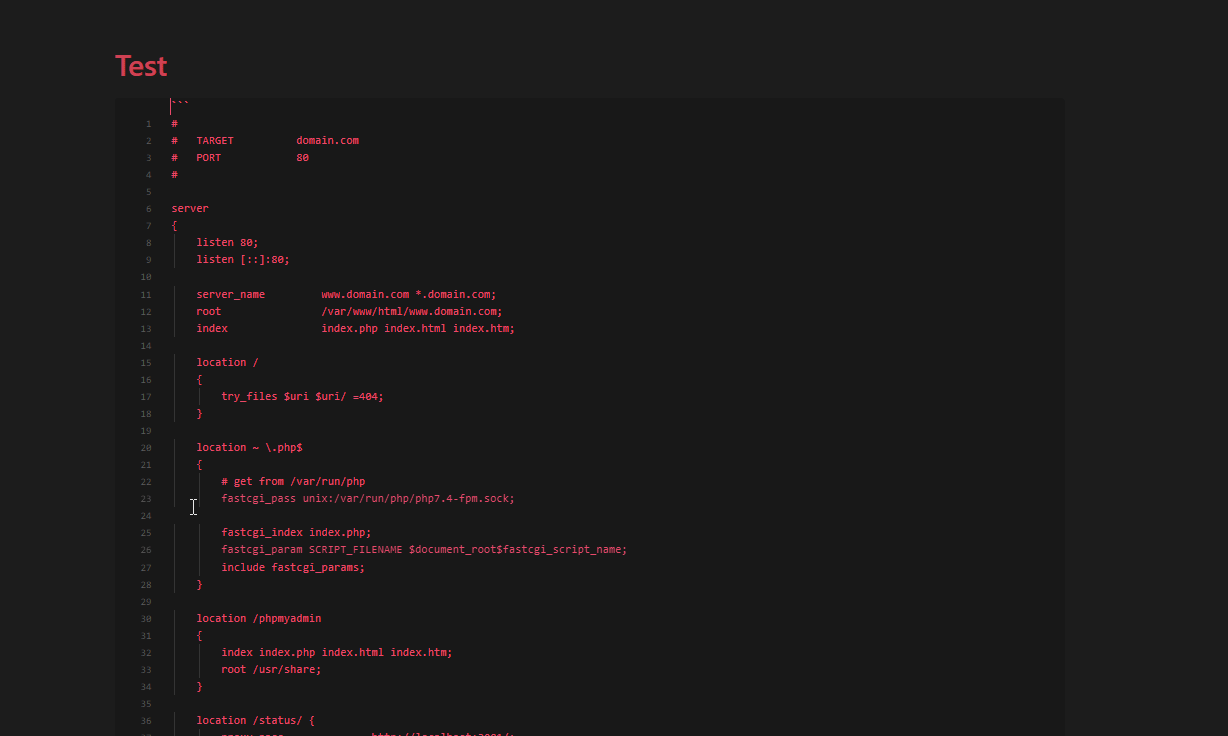1228x736 pixels.
Task: Select the TARGET domain.com comment line
Action: pos(267,140)
